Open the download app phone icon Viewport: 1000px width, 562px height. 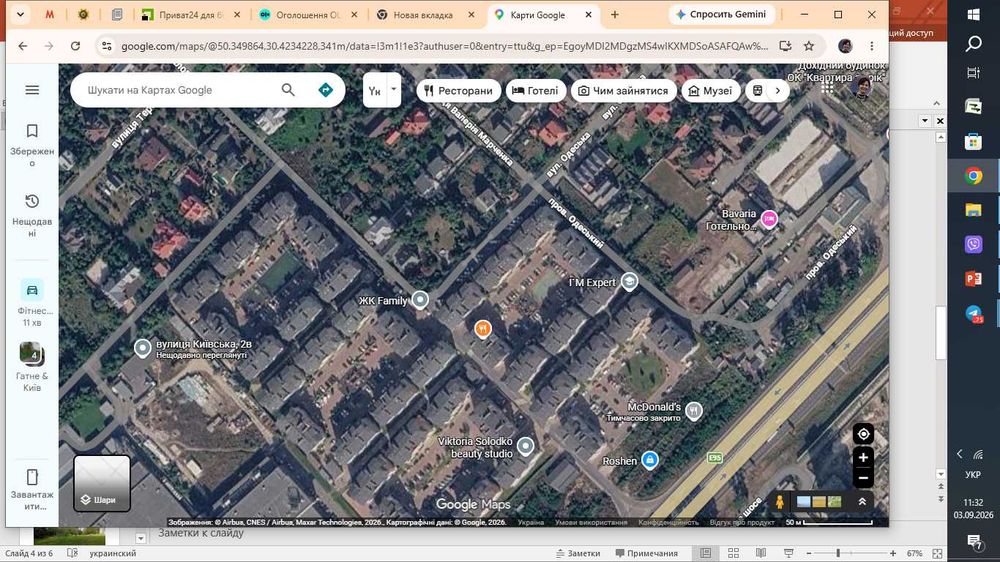click(32, 489)
